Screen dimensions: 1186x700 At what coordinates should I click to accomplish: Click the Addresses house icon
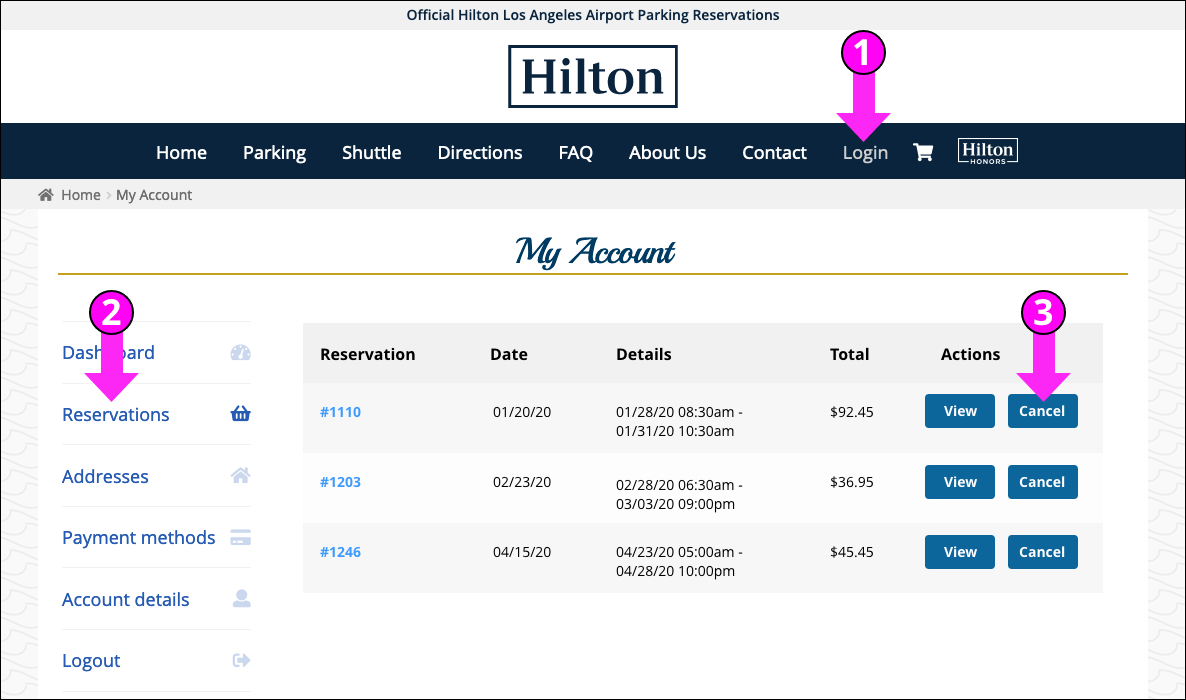pyautogui.click(x=241, y=475)
